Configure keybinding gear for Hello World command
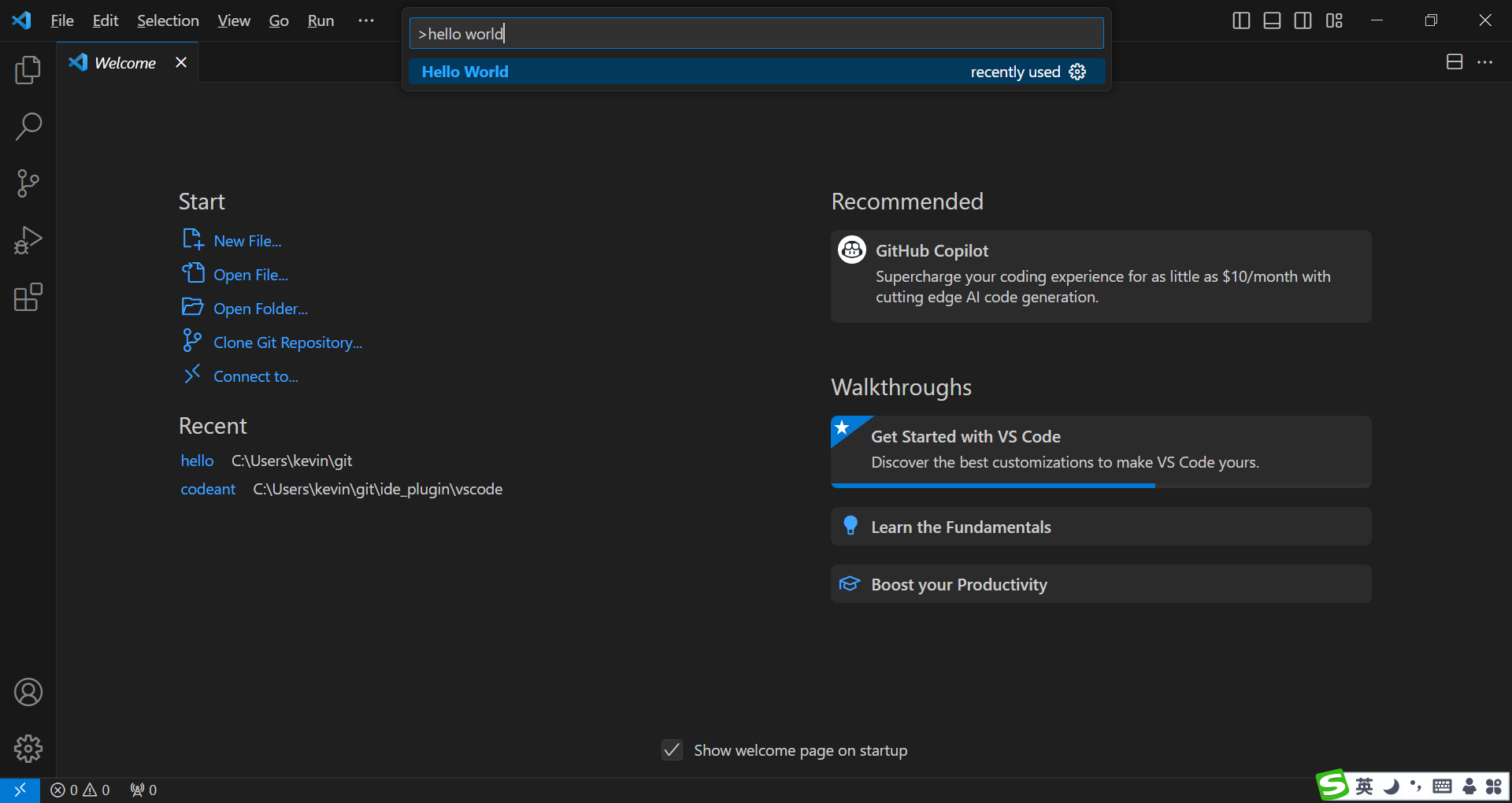 [x=1077, y=72]
